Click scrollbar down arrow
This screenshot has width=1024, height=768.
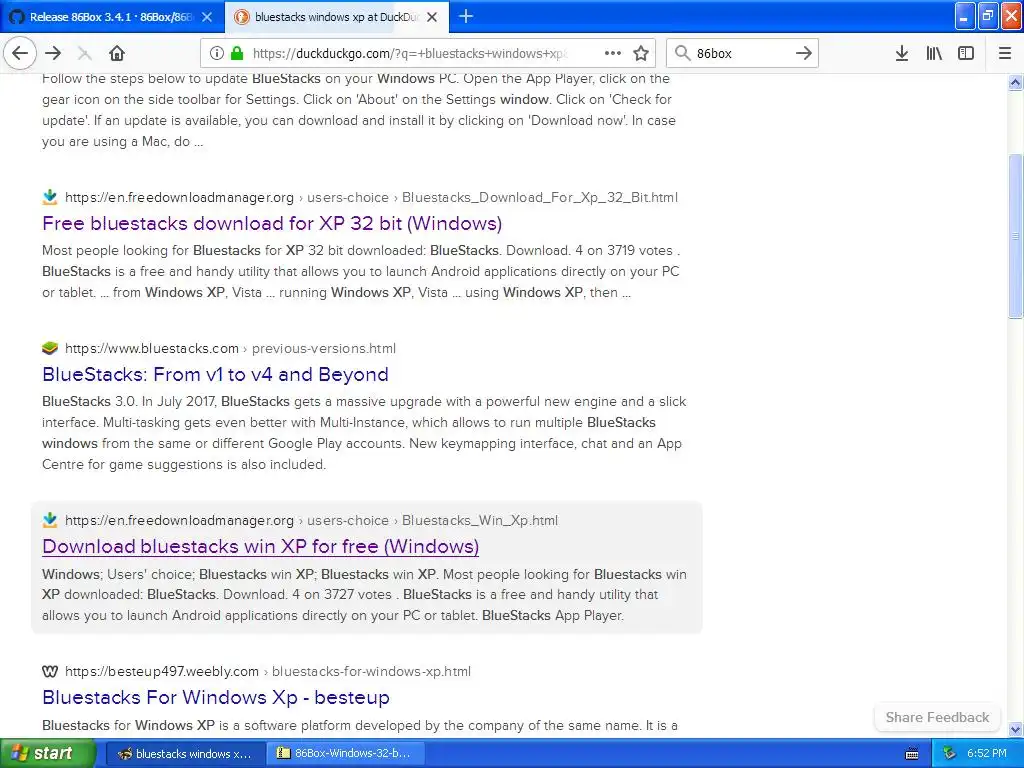click(x=1015, y=729)
